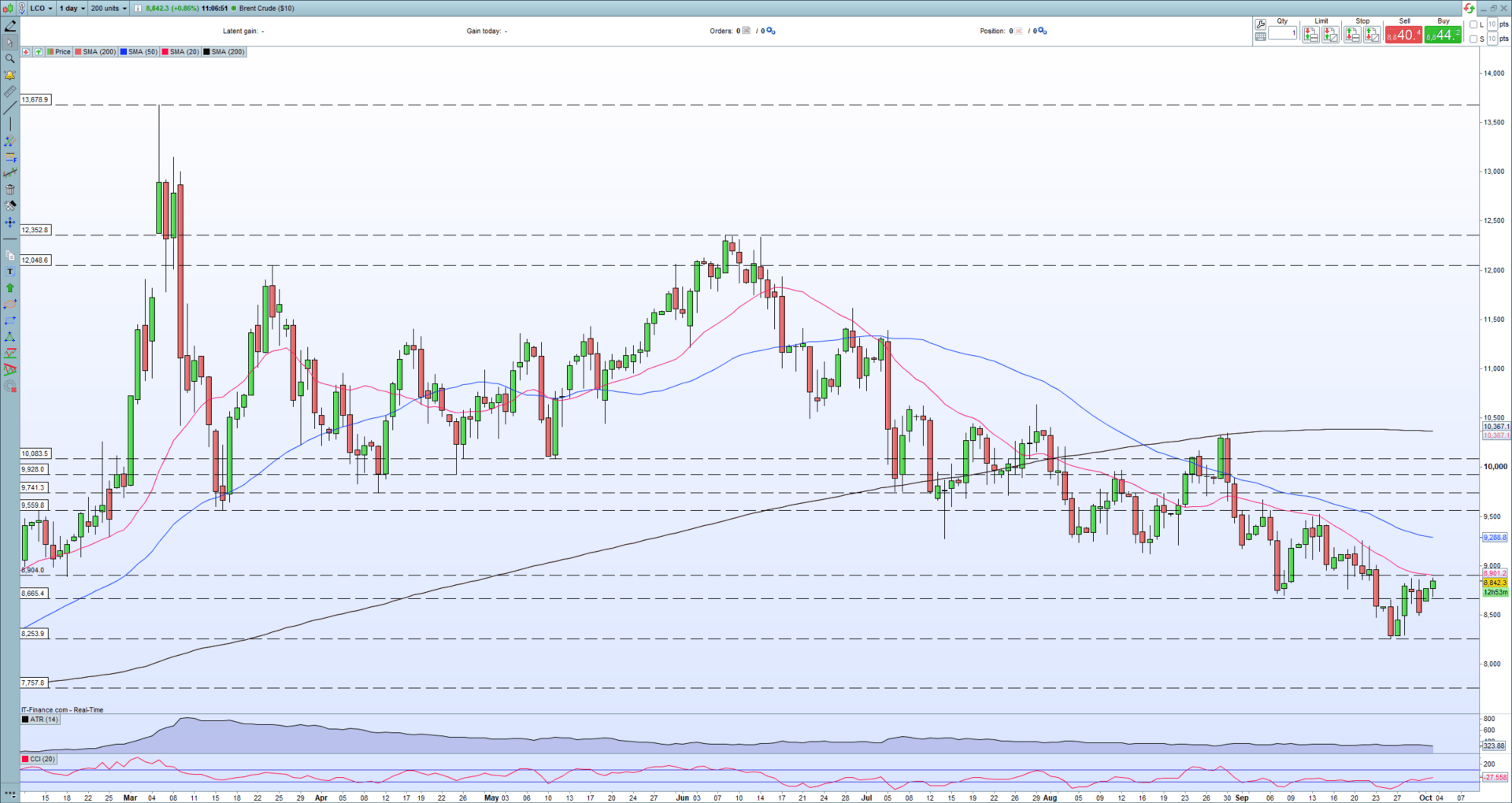Click the second Limit order button
Screen dimensions: 1512x803
tap(1330, 35)
